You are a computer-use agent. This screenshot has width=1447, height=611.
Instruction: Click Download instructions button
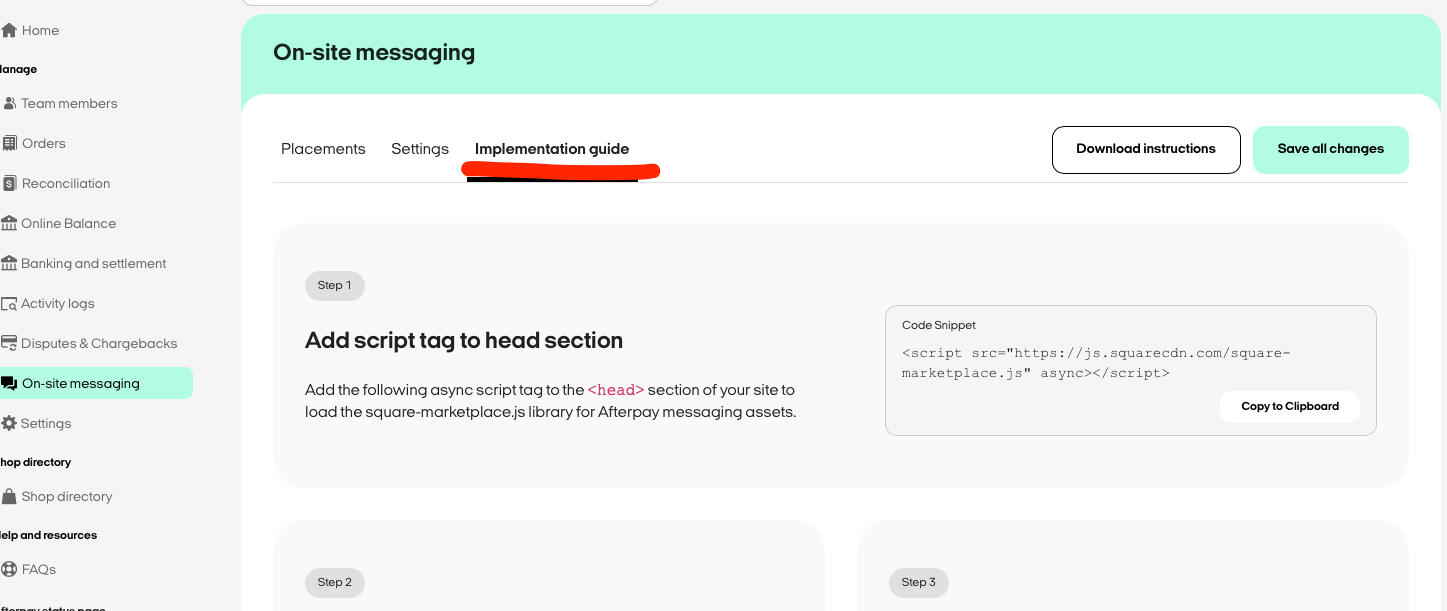pos(1146,149)
